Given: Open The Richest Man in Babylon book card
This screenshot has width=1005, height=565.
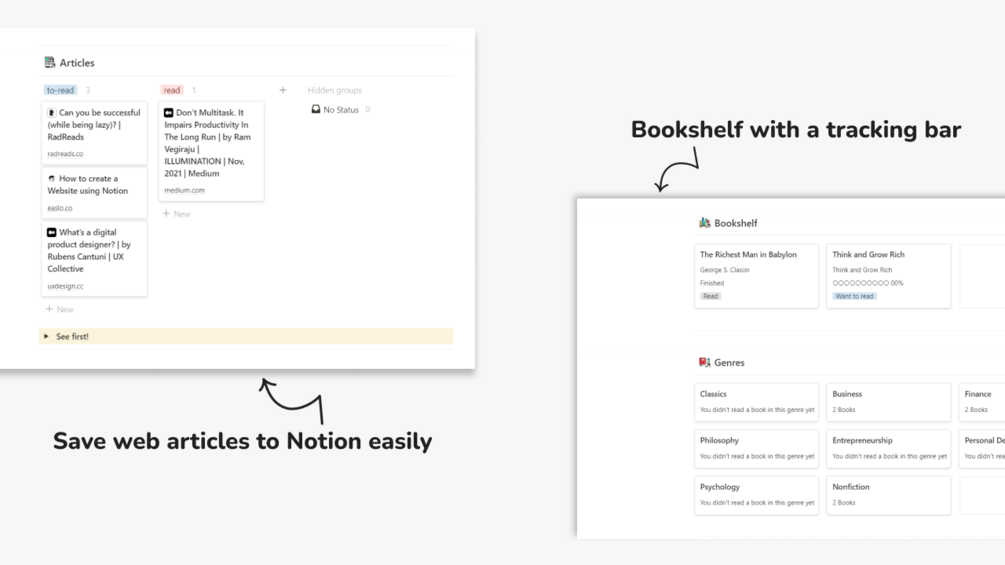Looking at the screenshot, I should pos(756,275).
